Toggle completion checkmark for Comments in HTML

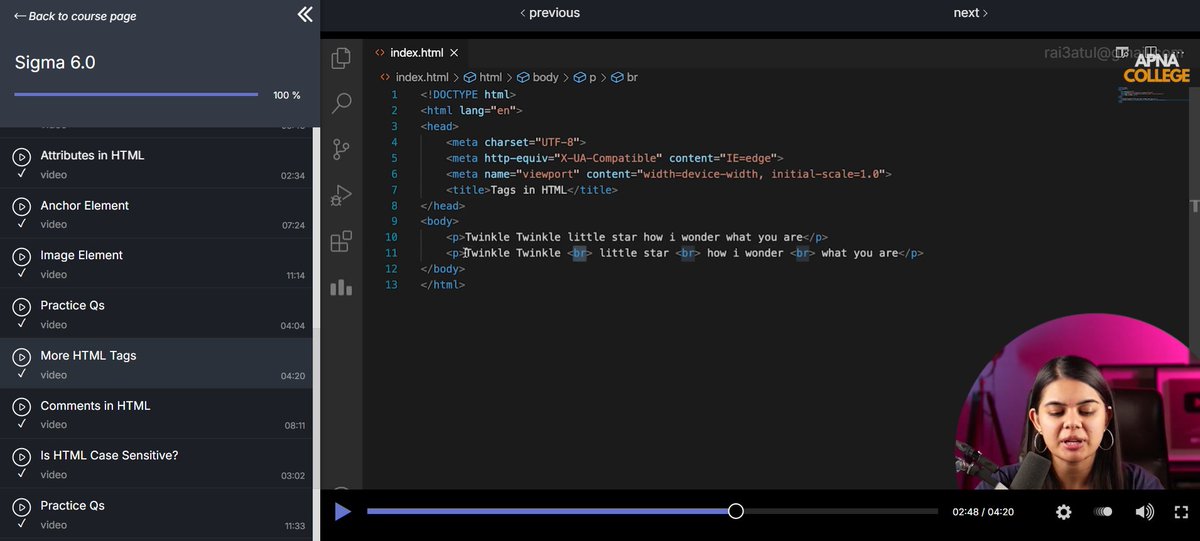[21, 424]
